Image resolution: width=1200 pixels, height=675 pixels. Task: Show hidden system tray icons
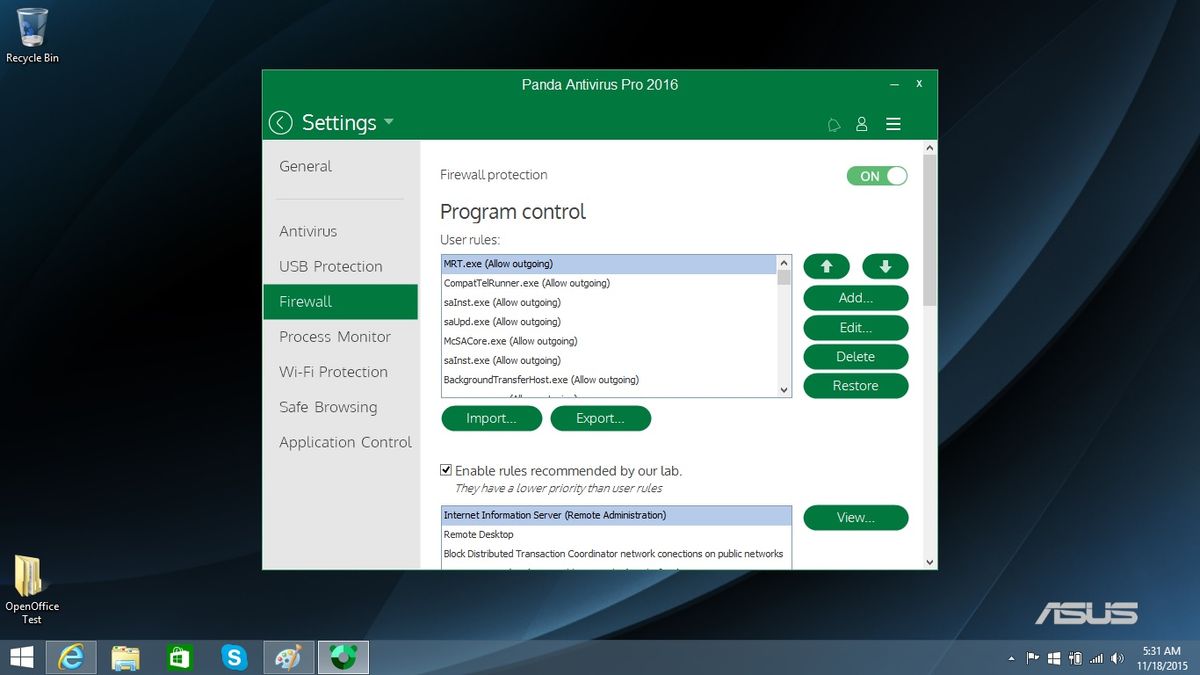click(1011, 659)
